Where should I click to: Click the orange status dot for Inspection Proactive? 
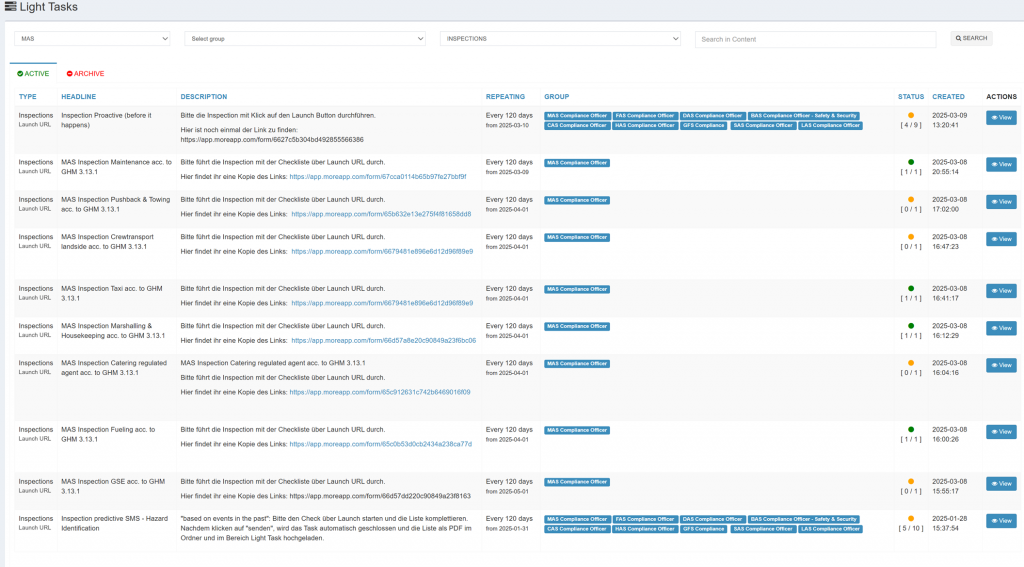tap(911, 116)
